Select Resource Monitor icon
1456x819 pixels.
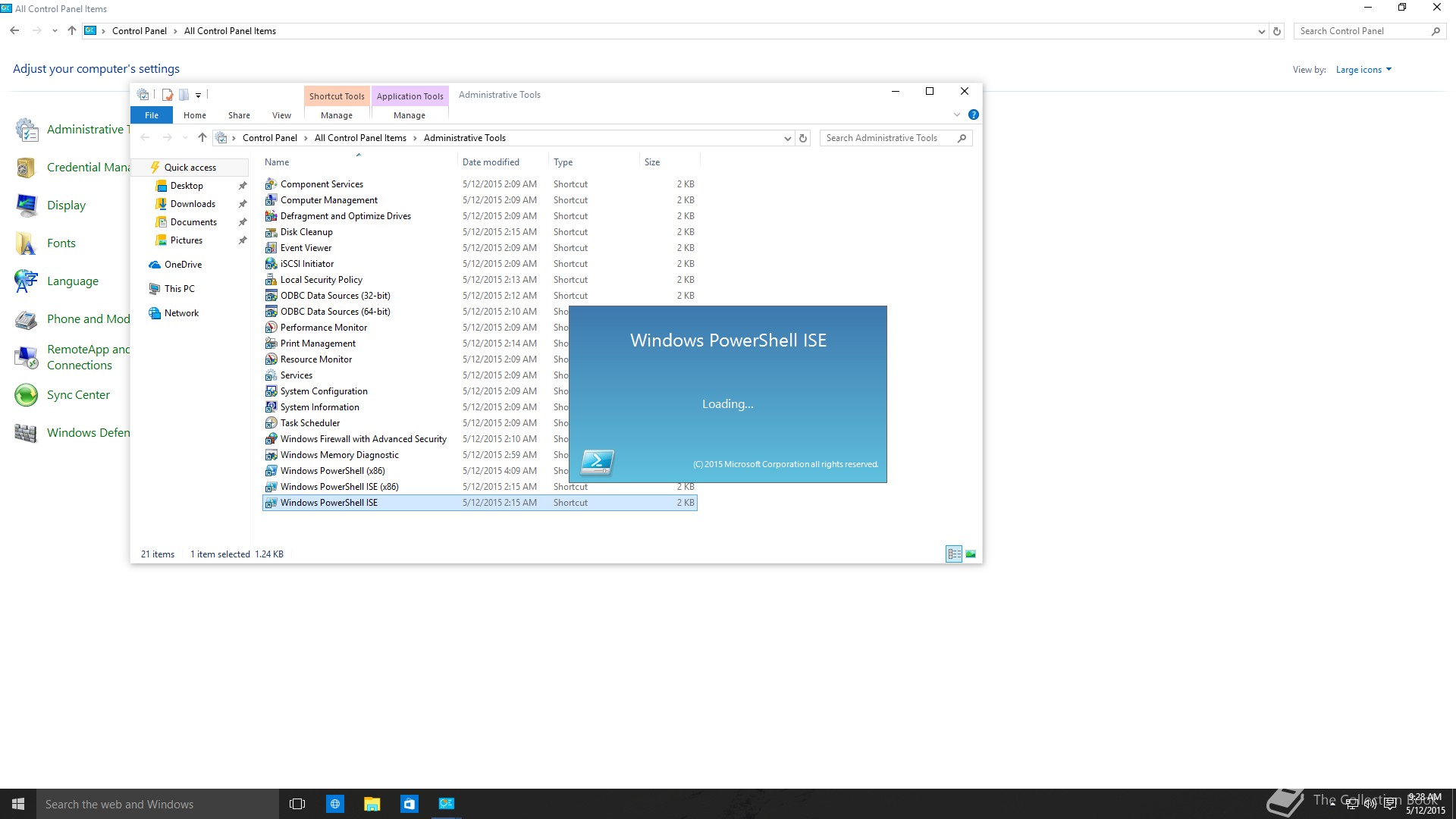[271, 359]
